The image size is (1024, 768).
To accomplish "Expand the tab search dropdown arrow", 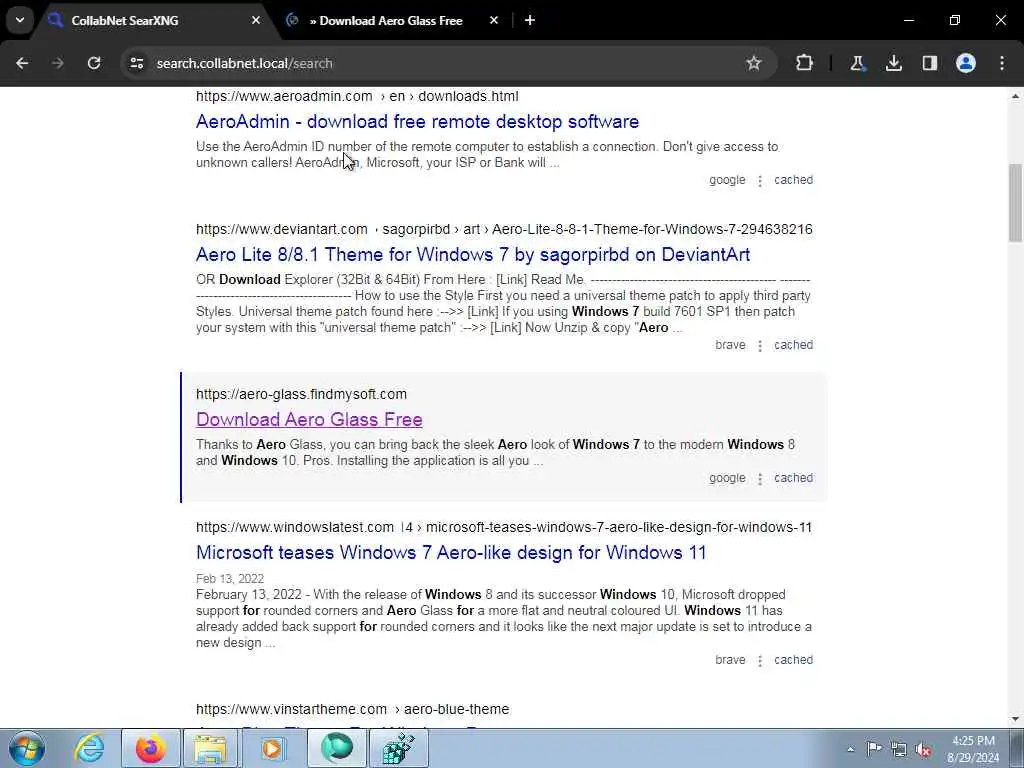I will pos(20,20).
